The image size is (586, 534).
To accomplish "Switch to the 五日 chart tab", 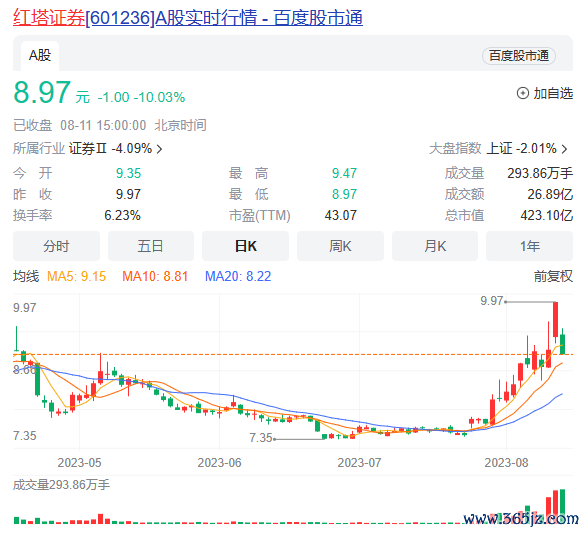I will click(x=151, y=246).
